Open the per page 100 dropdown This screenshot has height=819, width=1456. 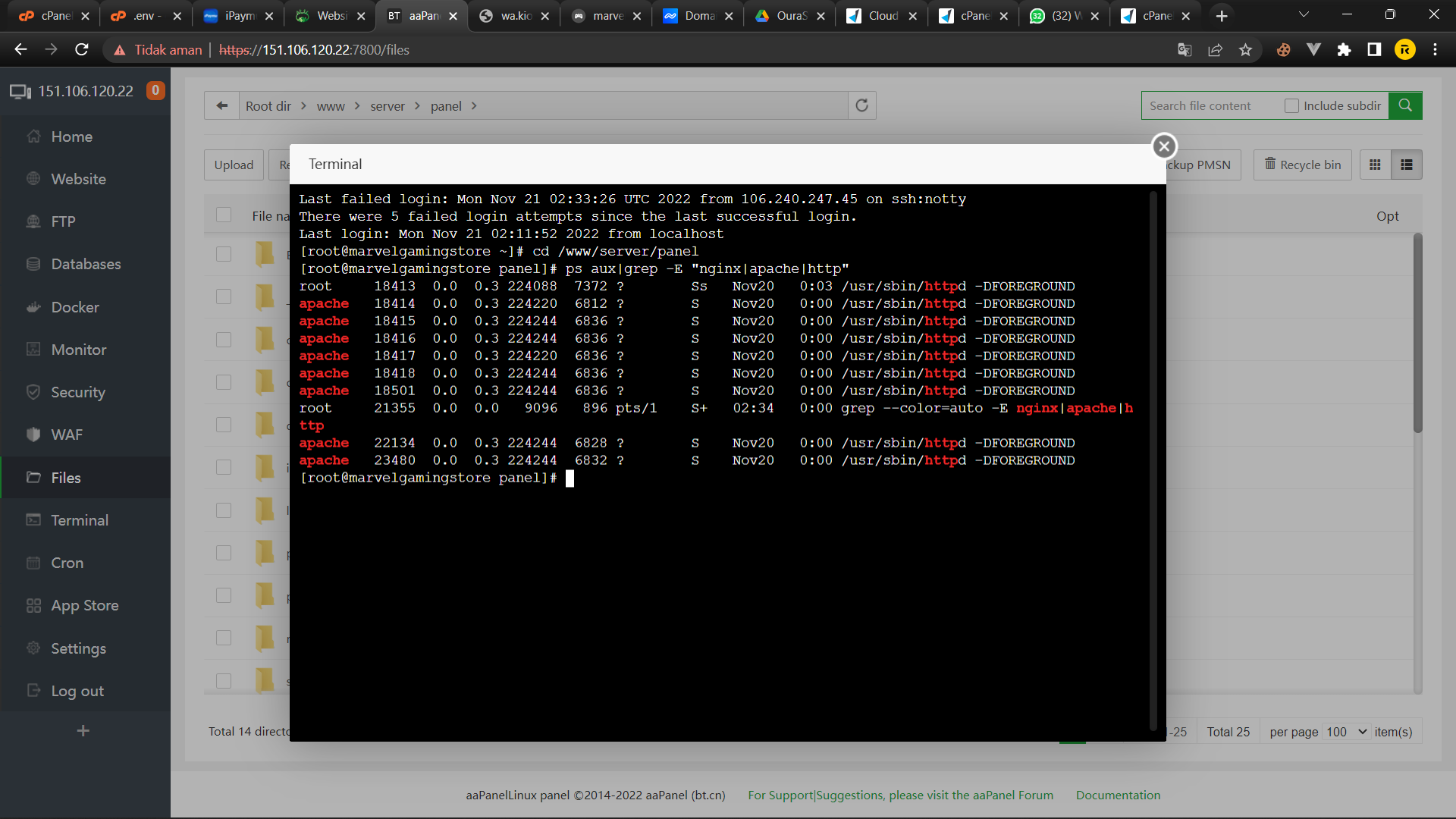tap(1346, 732)
